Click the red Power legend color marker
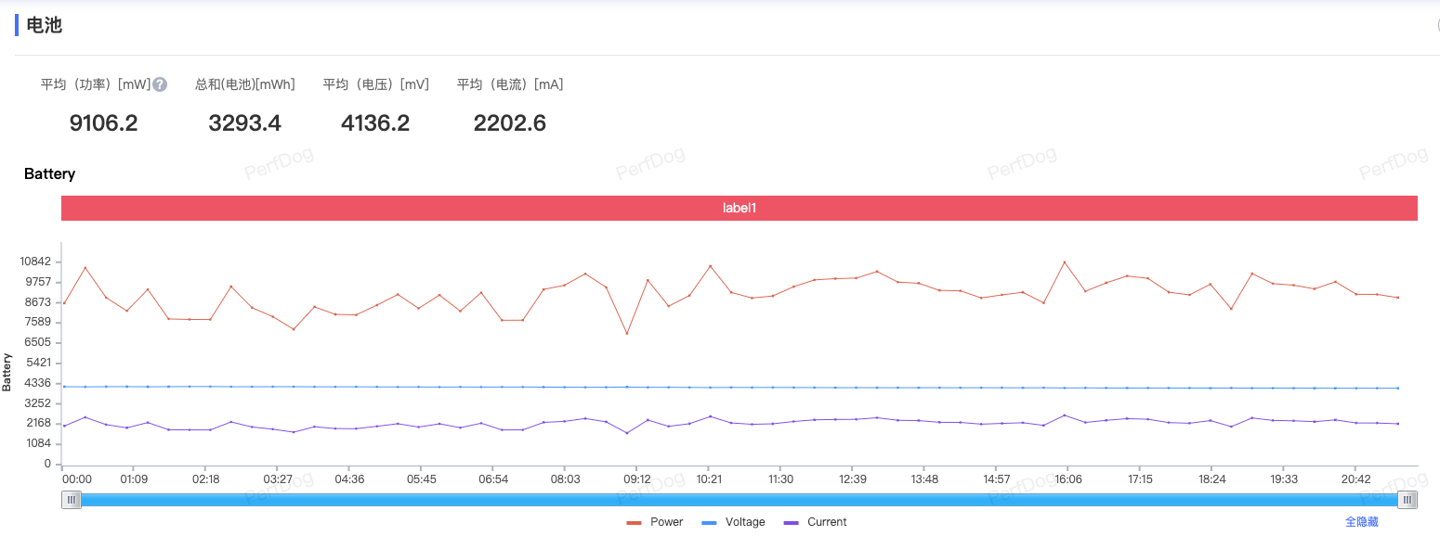Image resolution: width=1440 pixels, height=536 pixels. click(x=634, y=523)
